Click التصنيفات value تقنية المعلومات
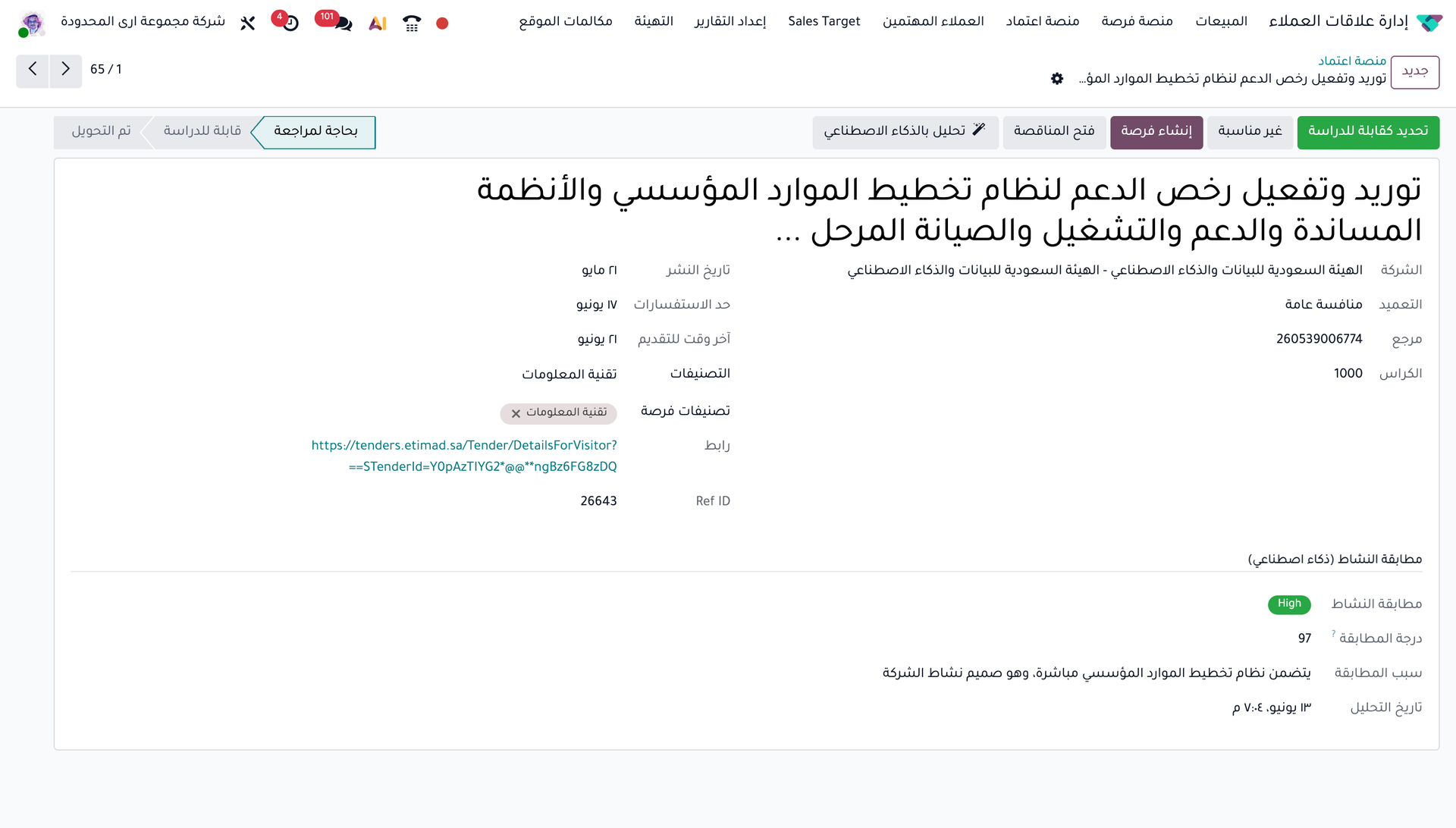Image resolution: width=1456 pixels, height=828 pixels. 569,375
